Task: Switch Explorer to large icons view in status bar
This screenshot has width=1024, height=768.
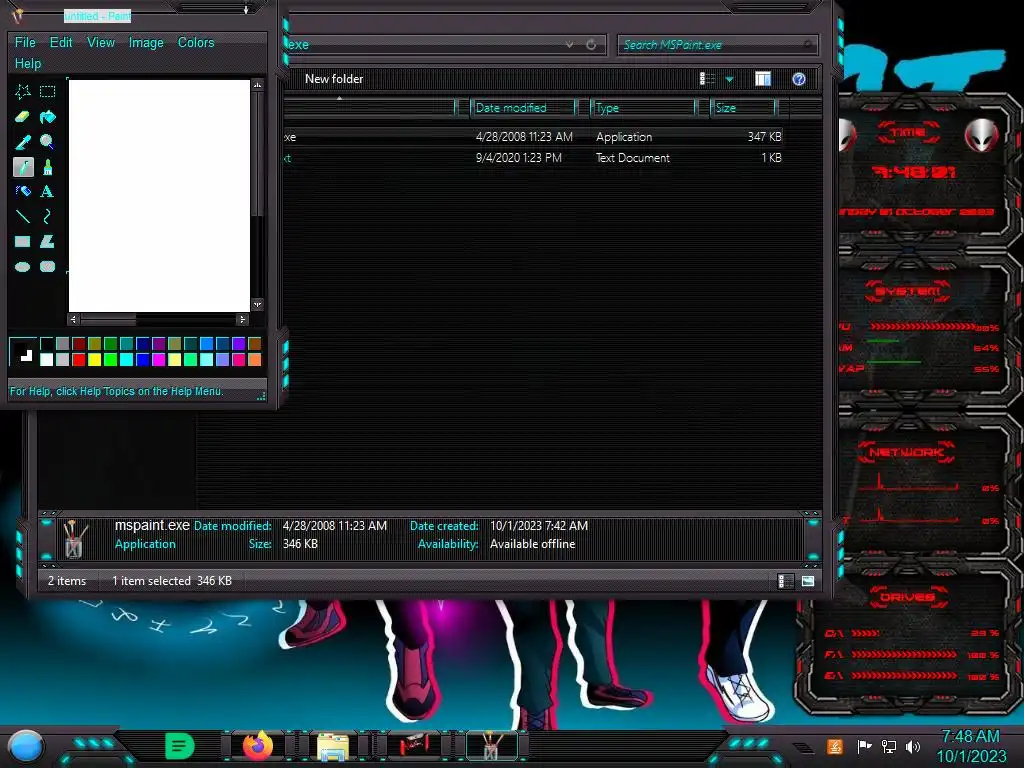Action: (x=808, y=581)
